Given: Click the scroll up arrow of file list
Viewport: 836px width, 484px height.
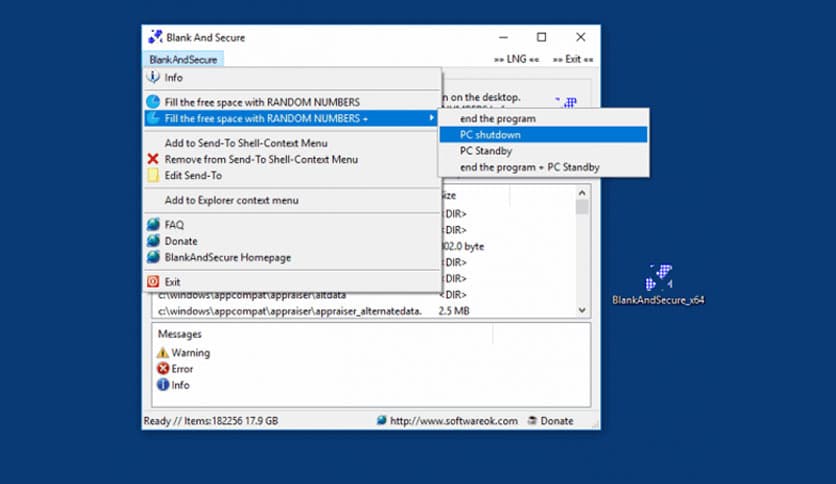Looking at the screenshot, I should [x=582, y=193].
